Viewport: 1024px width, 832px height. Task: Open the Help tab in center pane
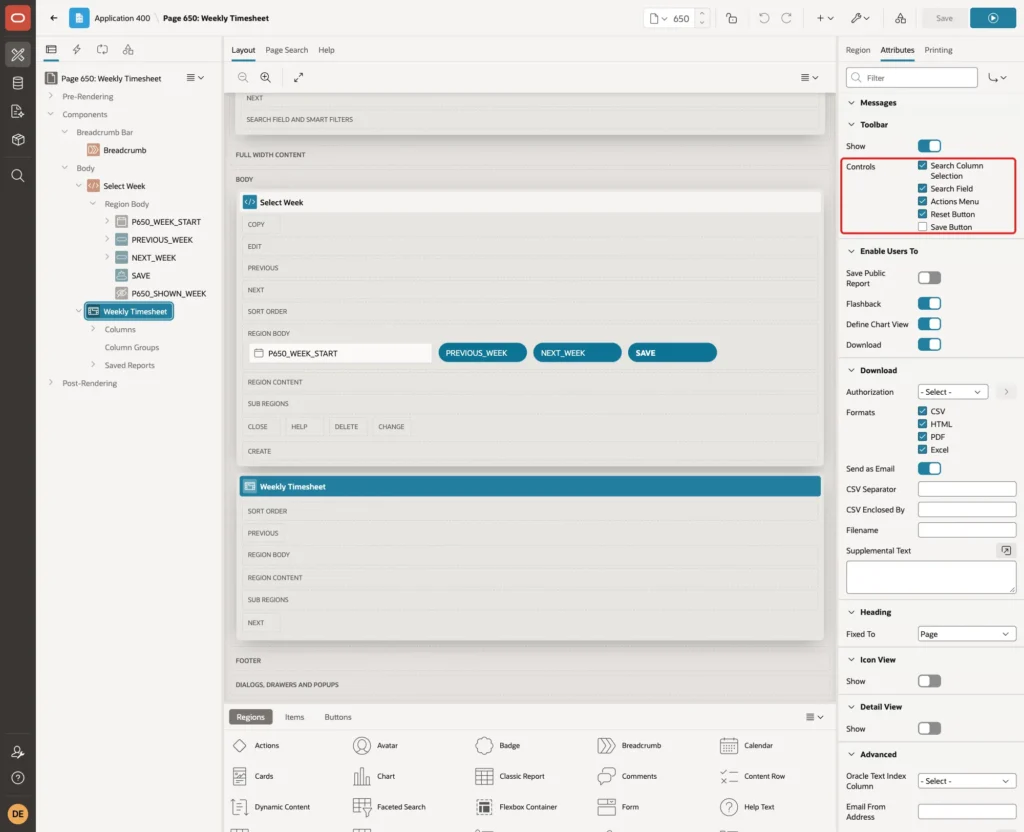(x=327, y=50)
